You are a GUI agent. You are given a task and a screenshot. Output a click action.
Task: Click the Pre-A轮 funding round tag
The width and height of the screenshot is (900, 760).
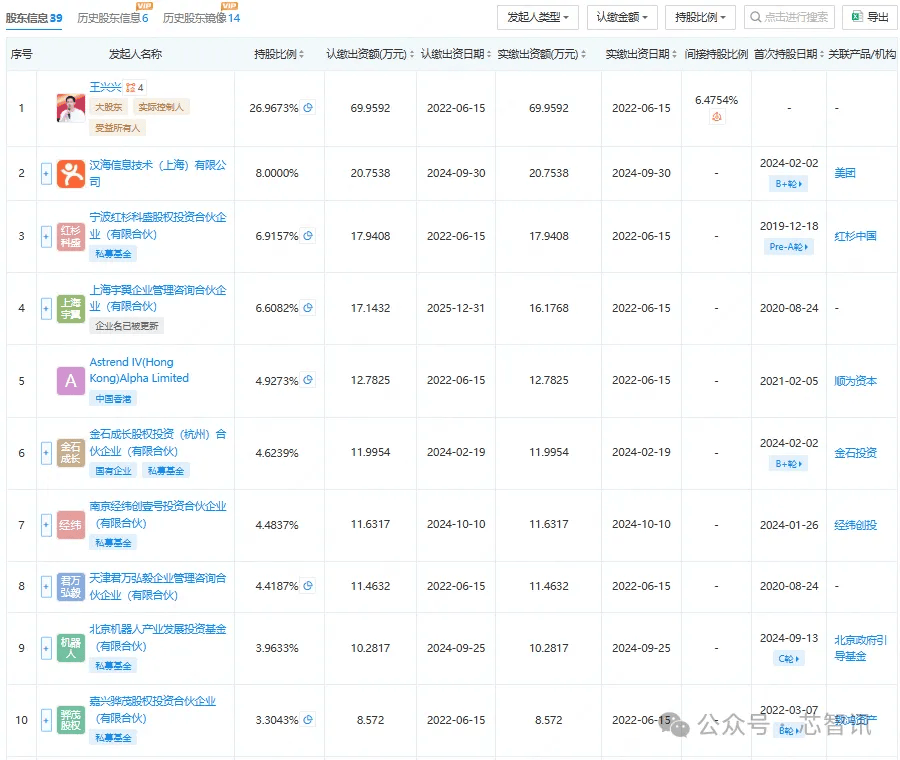tap(789, 247)
